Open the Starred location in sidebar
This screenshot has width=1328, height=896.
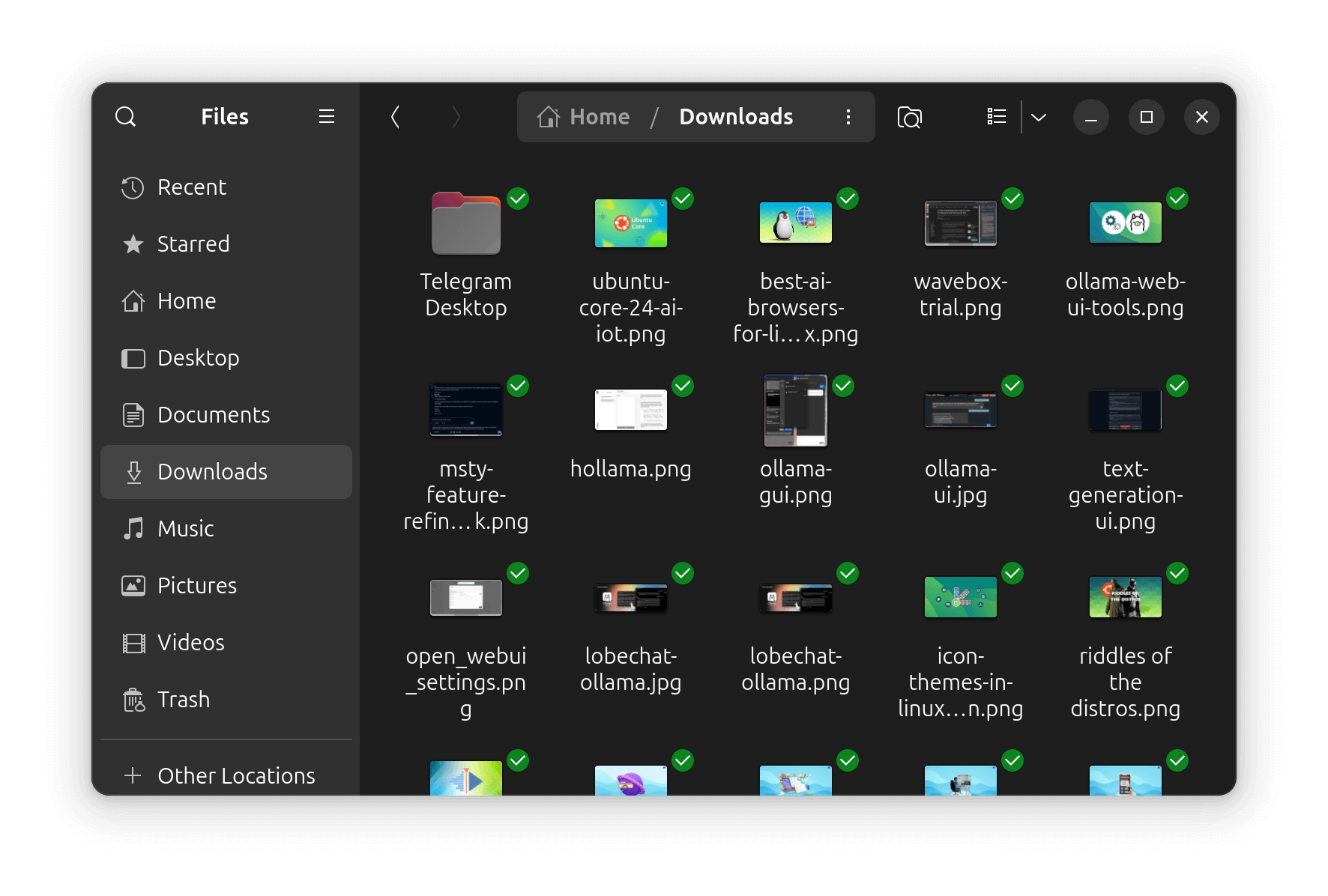click(x=193, y=243)
